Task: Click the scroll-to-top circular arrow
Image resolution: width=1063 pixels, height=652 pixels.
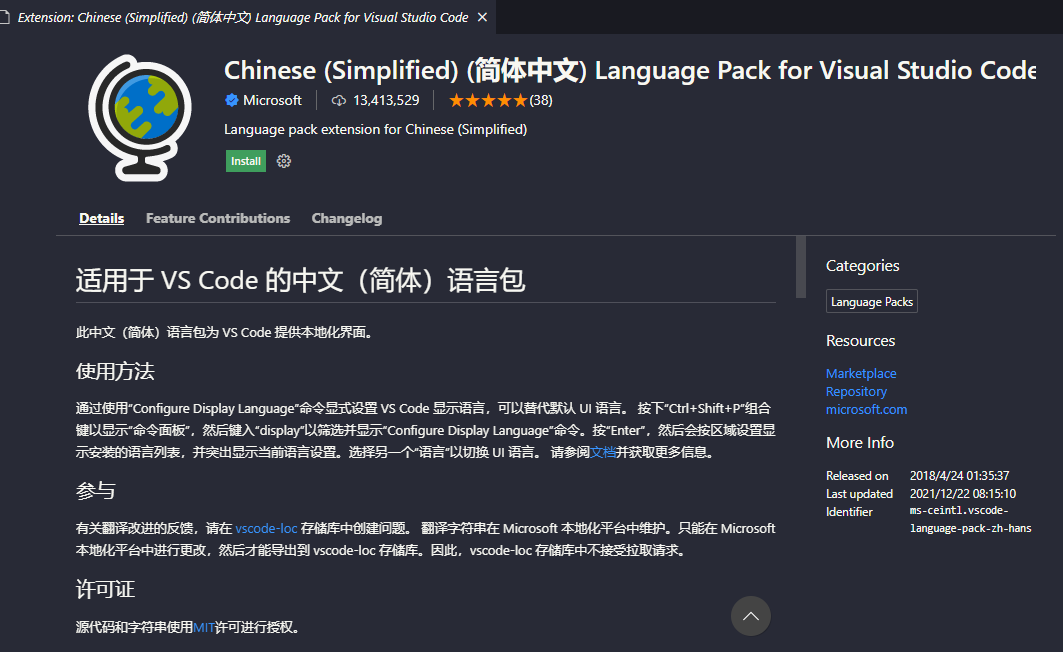Action: click(x=751, y=616)
